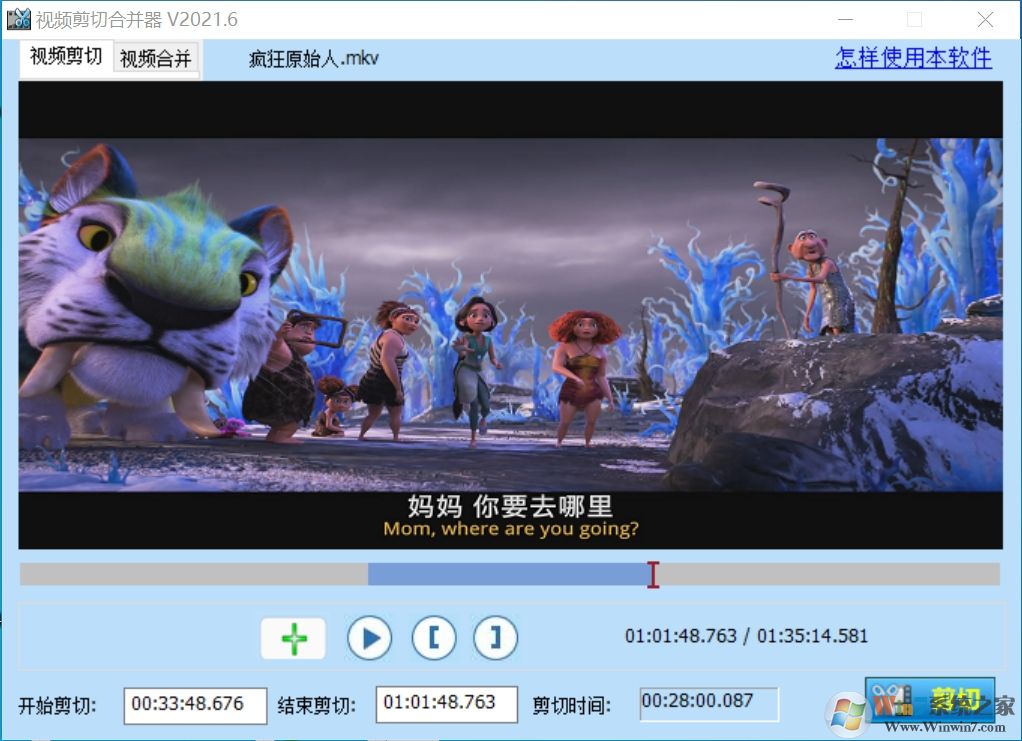The height and width of the screenshot is (741, 1022).
Task: Click the app icon in the title bar
Action: pyautogui.click(x=18, y=20)
